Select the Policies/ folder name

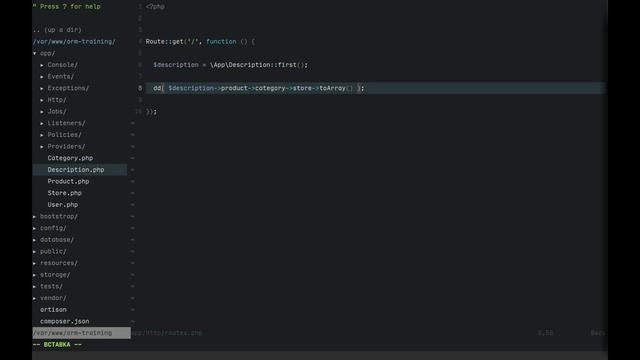pos(64,135)
